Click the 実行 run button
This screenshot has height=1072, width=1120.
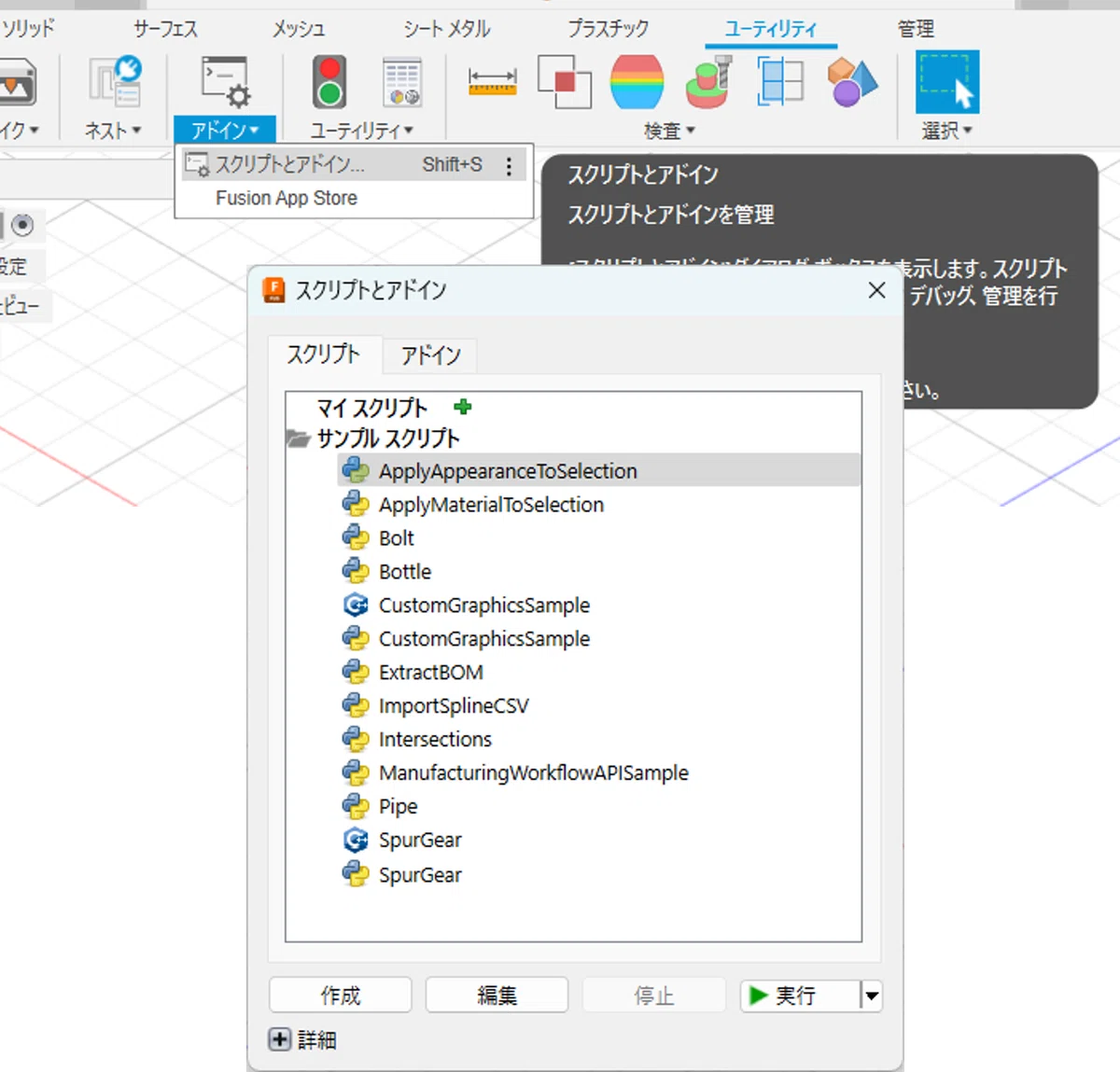800,995
